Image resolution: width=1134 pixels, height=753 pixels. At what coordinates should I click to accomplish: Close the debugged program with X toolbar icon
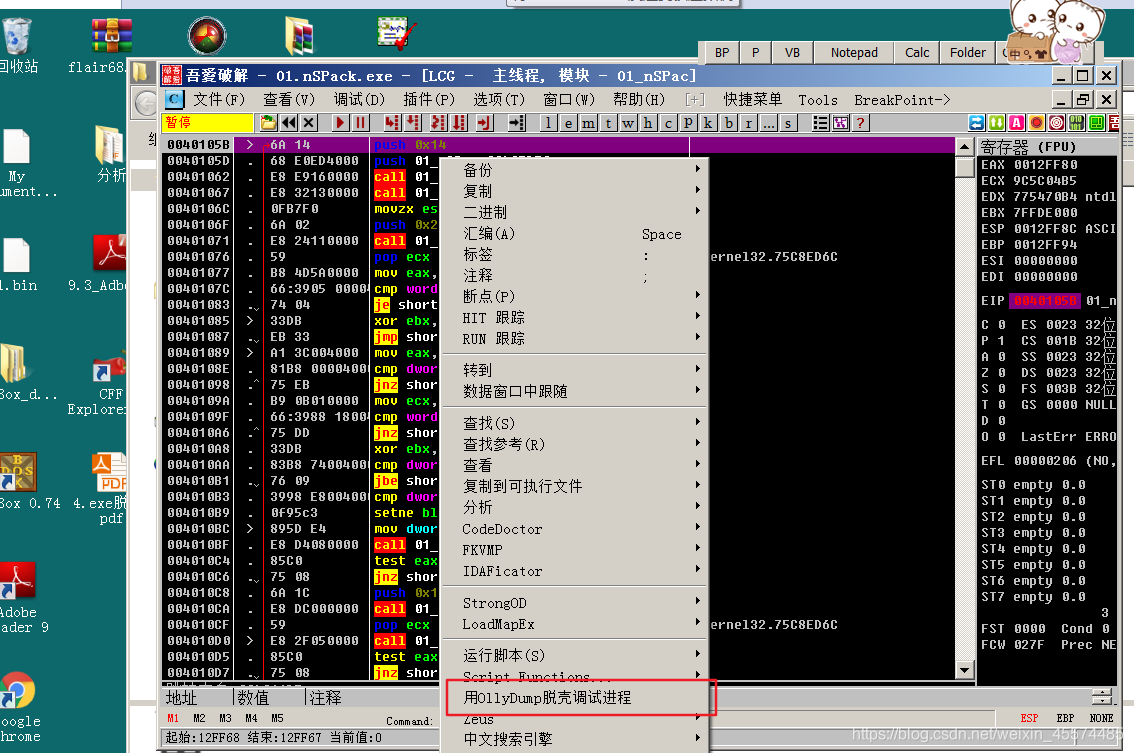[x=309, y=123]
